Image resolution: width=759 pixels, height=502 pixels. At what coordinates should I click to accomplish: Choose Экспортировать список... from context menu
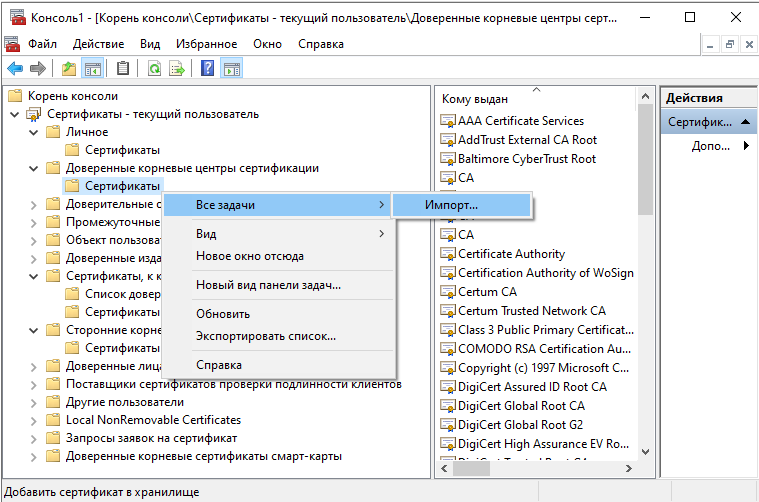pyautogui.click(x=265, y=336)
